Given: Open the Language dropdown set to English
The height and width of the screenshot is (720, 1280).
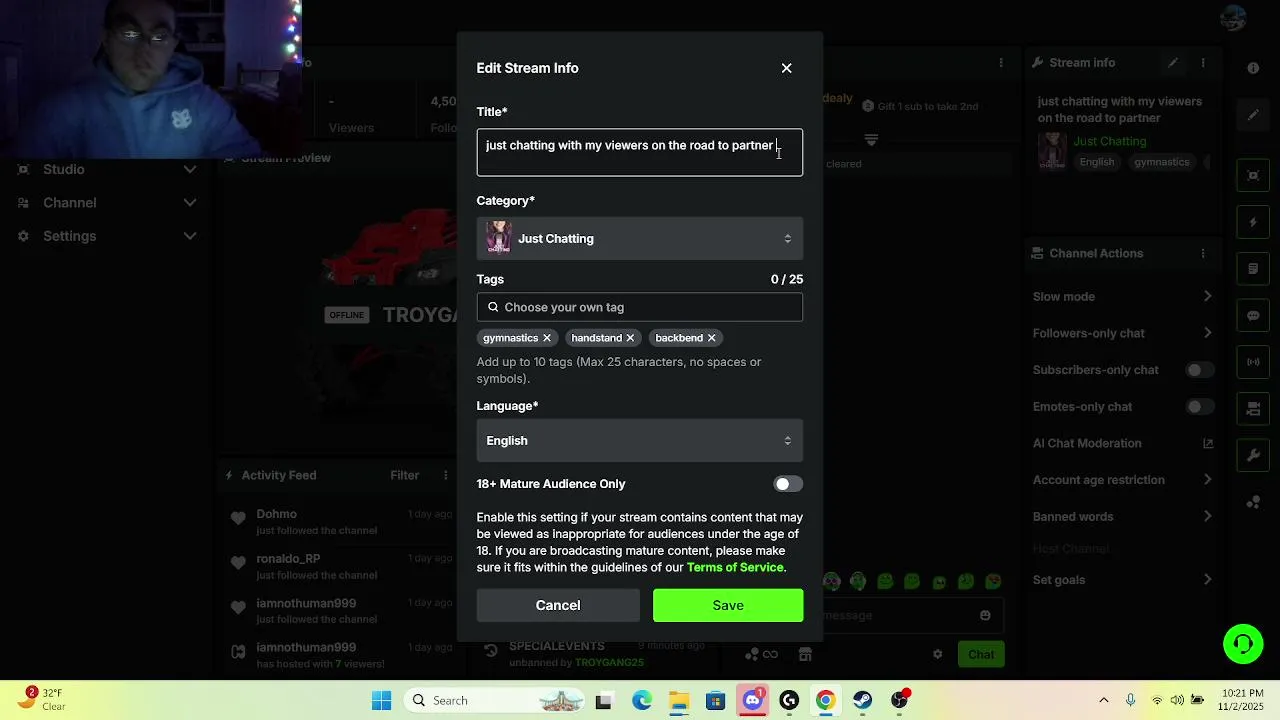Looking at the screenshot, I should pyautogui.click(x=639, y=440).
